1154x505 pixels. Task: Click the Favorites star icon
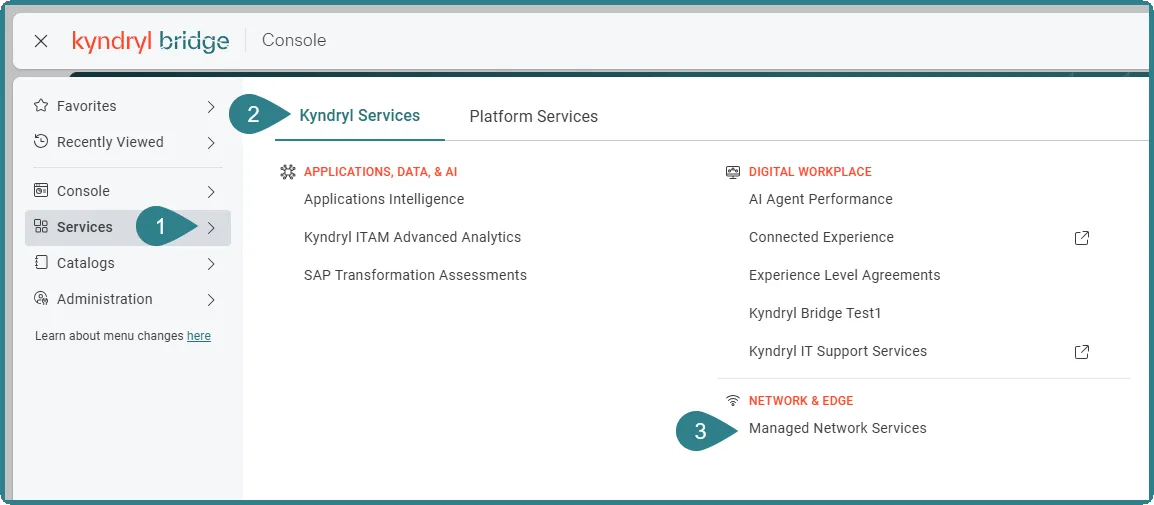tap(41, 106)
